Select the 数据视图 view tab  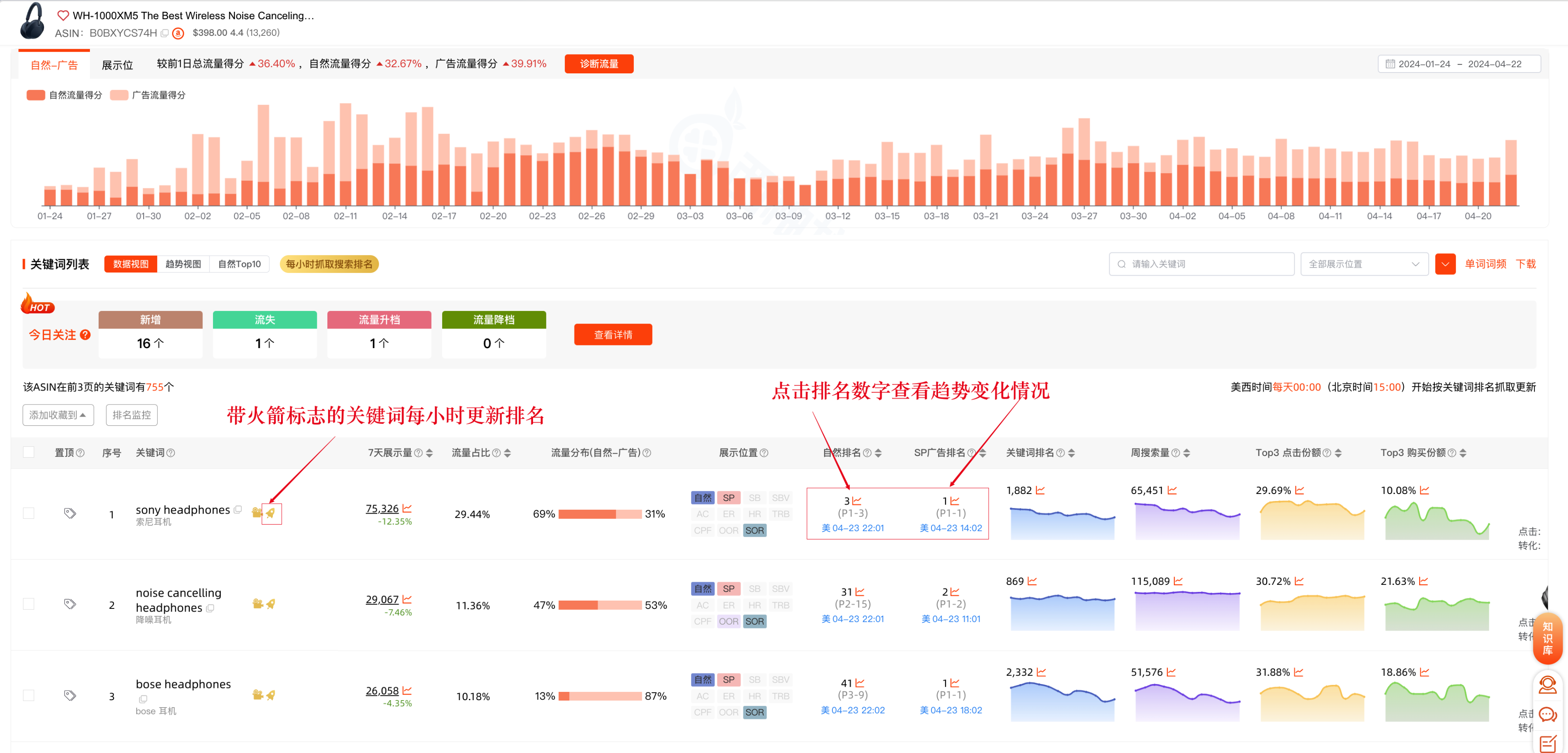point(131,264)
